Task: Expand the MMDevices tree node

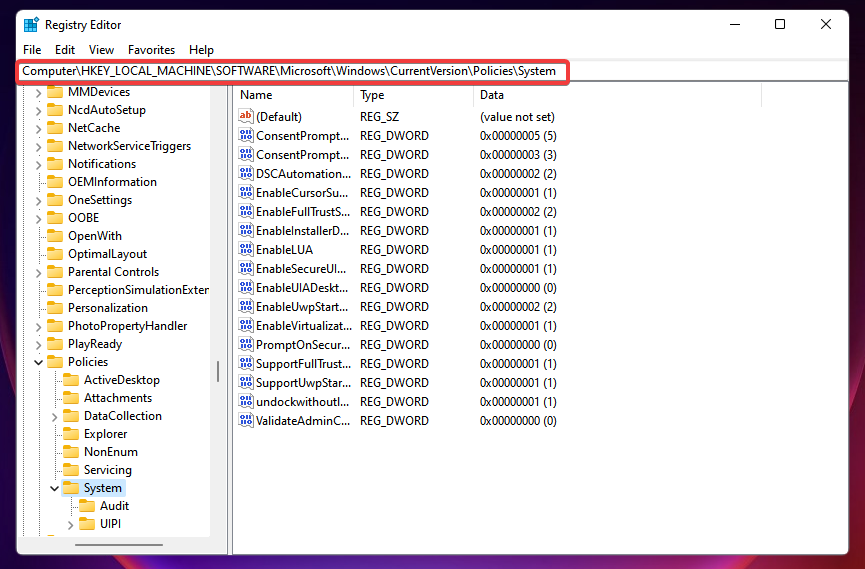Action: click(38, 93)
